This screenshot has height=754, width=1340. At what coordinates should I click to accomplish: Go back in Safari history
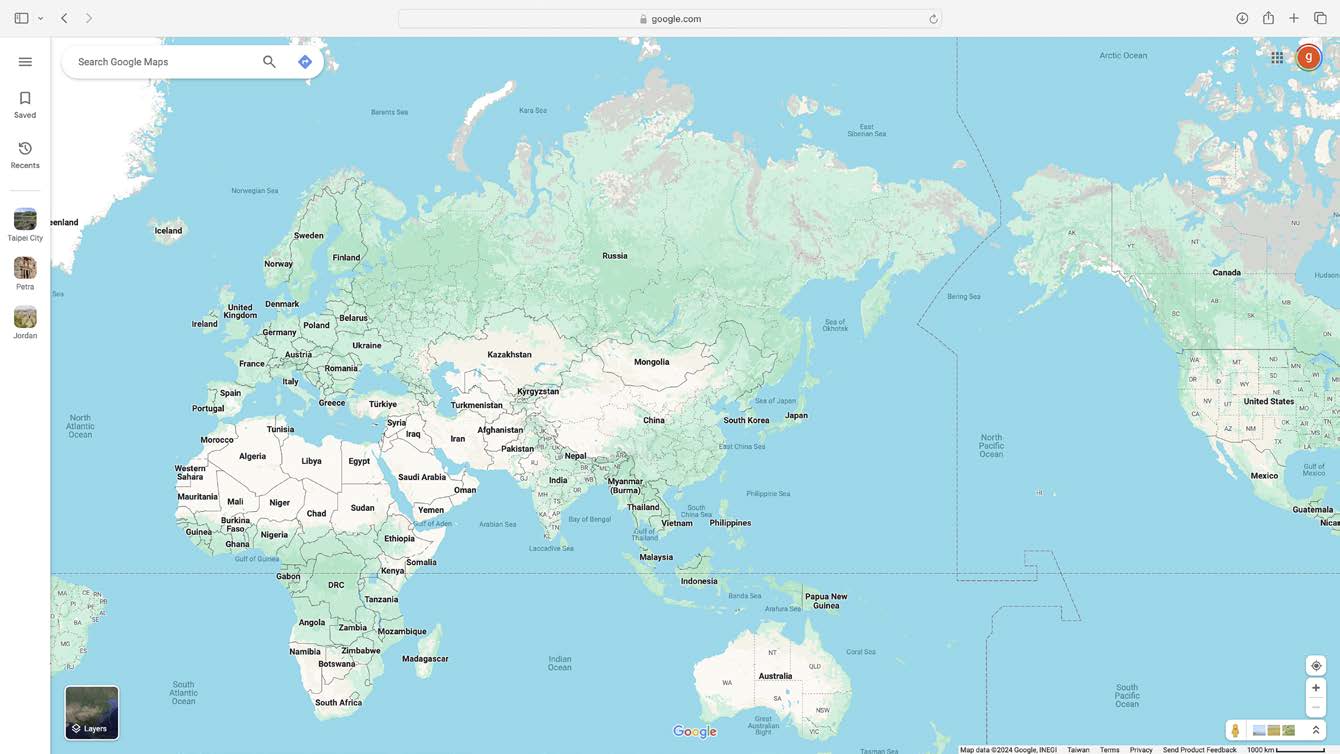click(64, 18)
